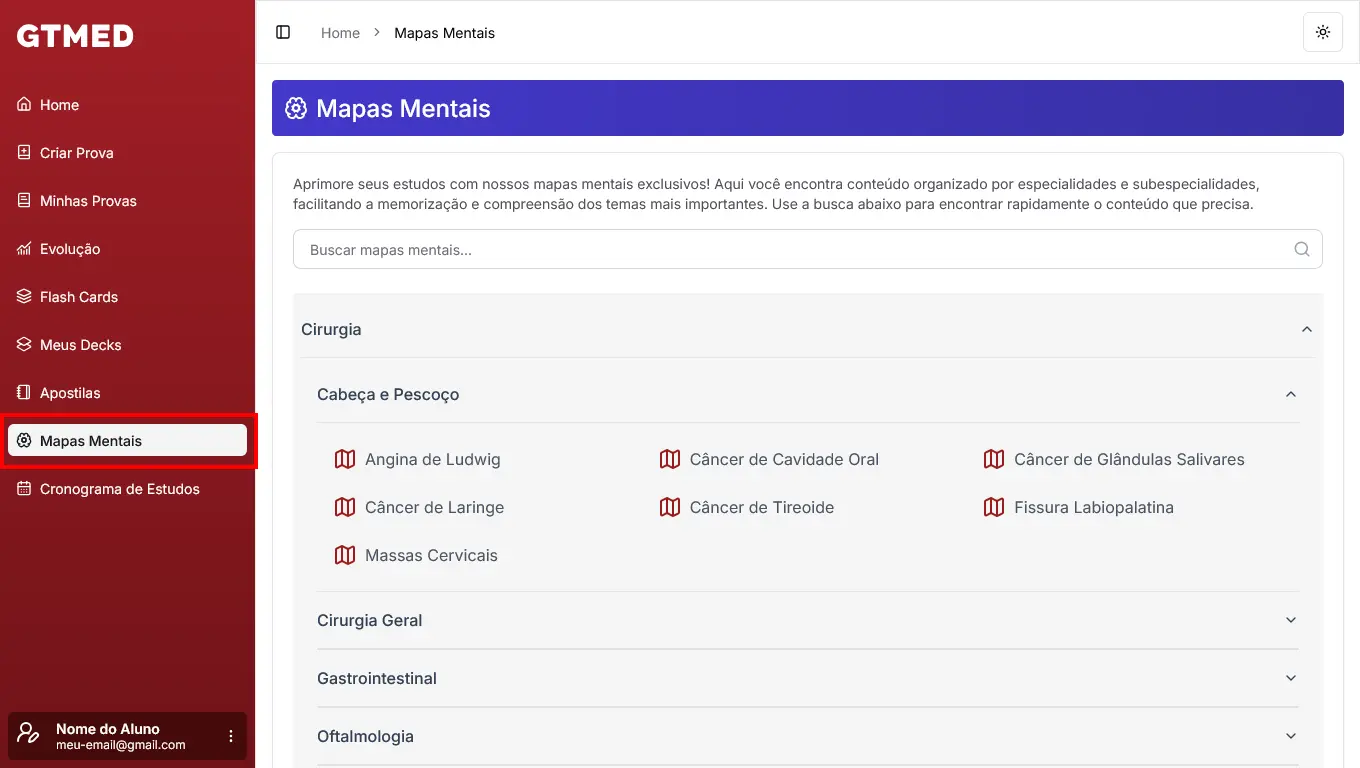Expand the Cirurgia Geral subsection
The image size is (1360, 768).
click(x=1290, y=621)
